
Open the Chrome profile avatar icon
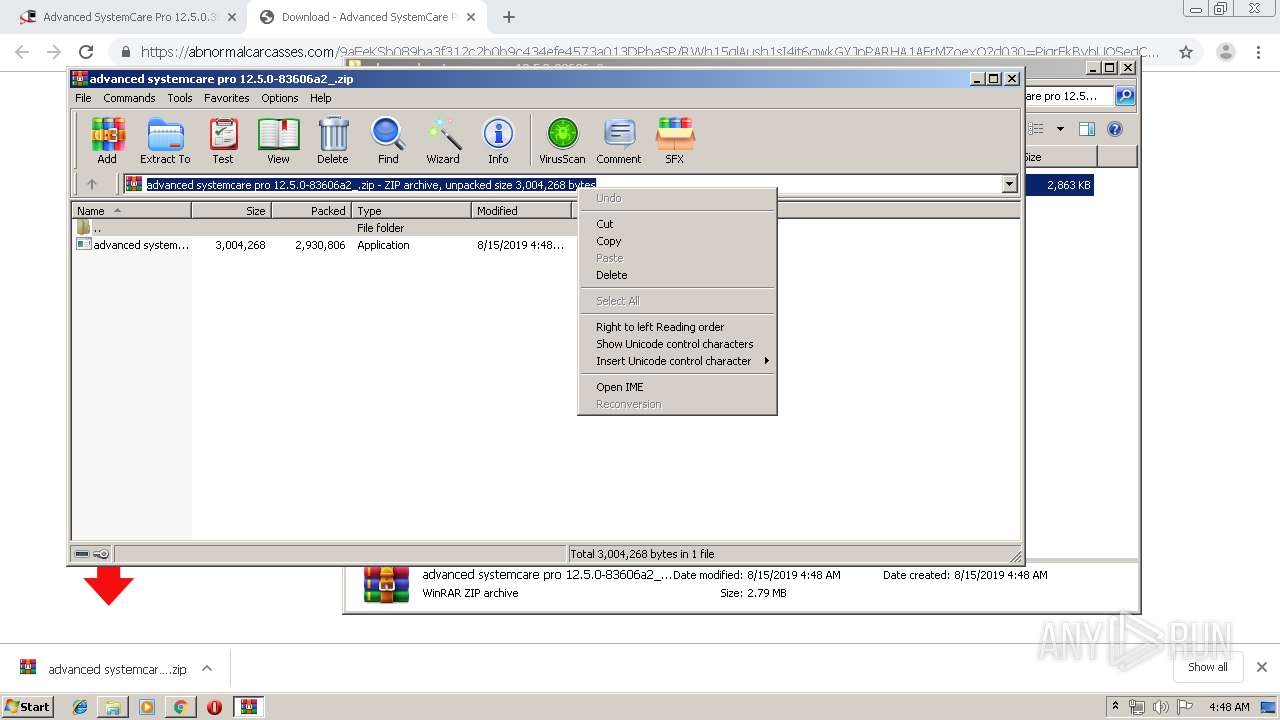(1225, 52)
